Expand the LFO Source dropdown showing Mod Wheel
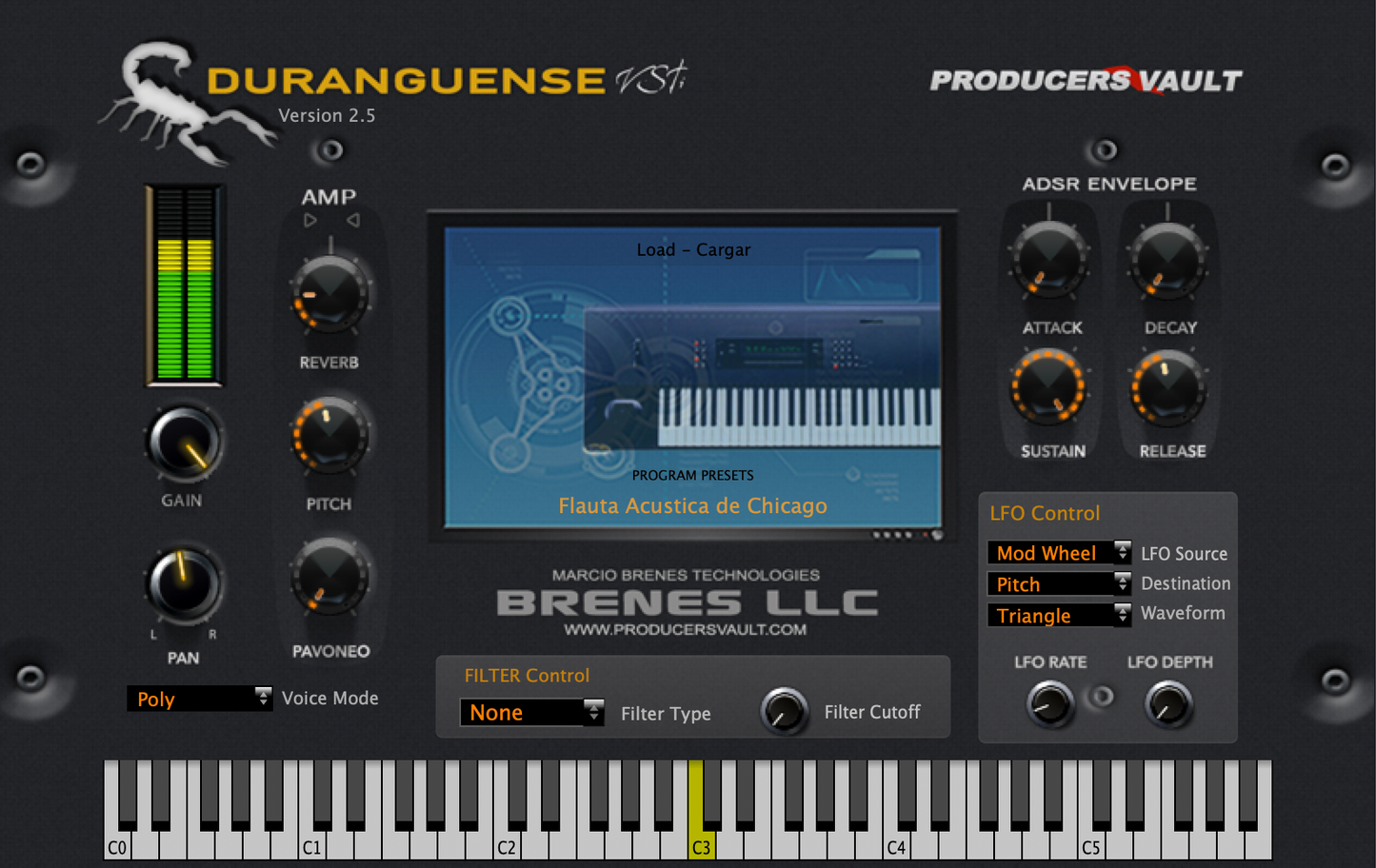 tap(1058, 553)
